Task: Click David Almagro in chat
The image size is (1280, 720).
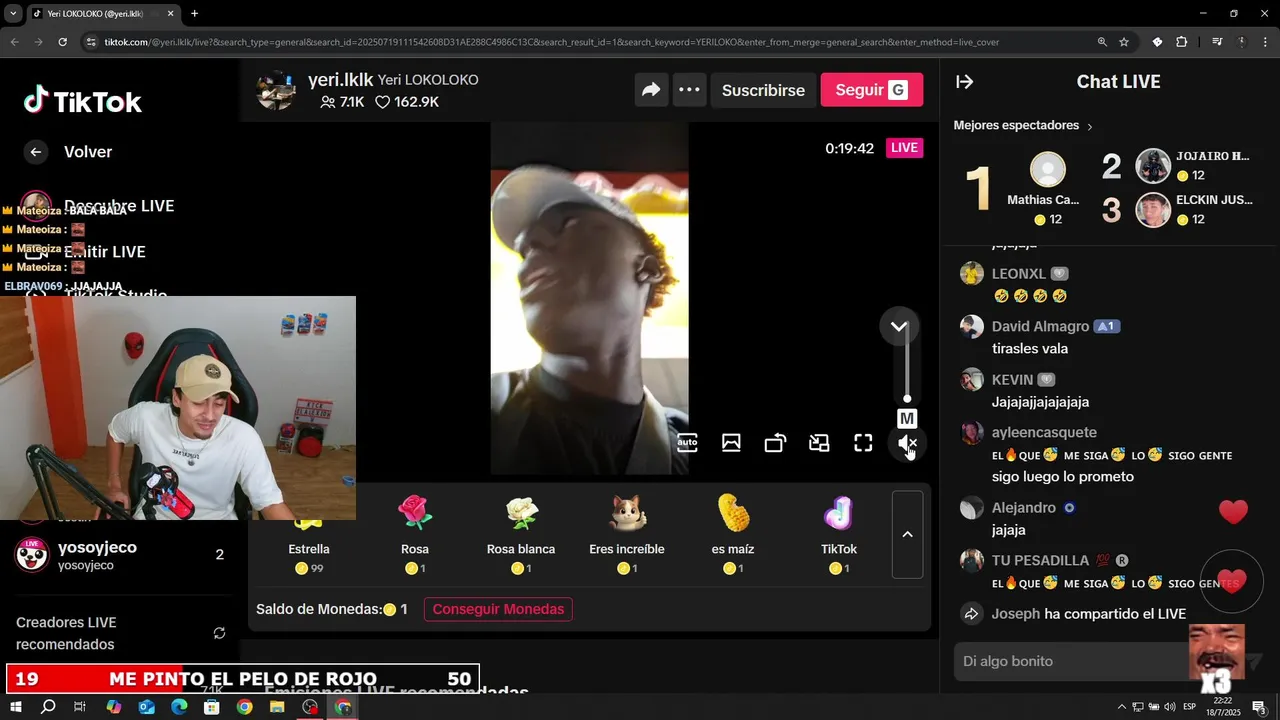Action: tap(1040, 327)
